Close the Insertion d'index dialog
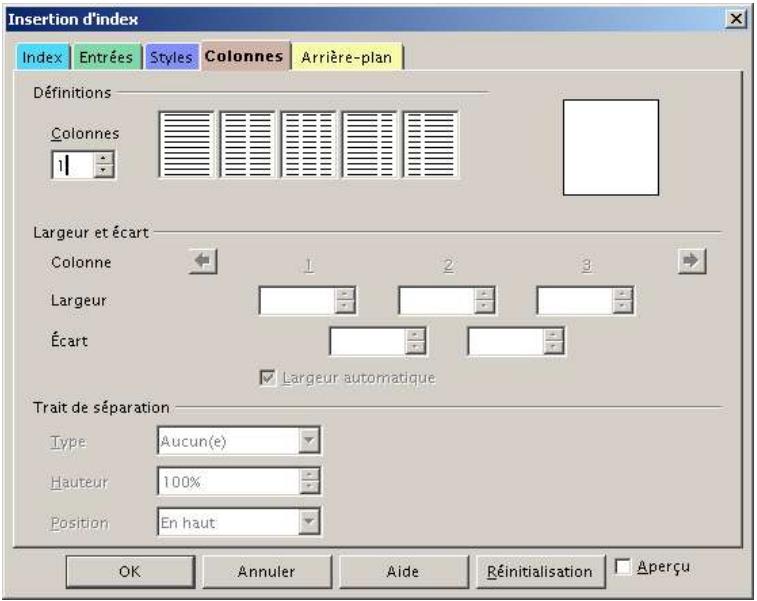The image size is (757, 601). 736,19
